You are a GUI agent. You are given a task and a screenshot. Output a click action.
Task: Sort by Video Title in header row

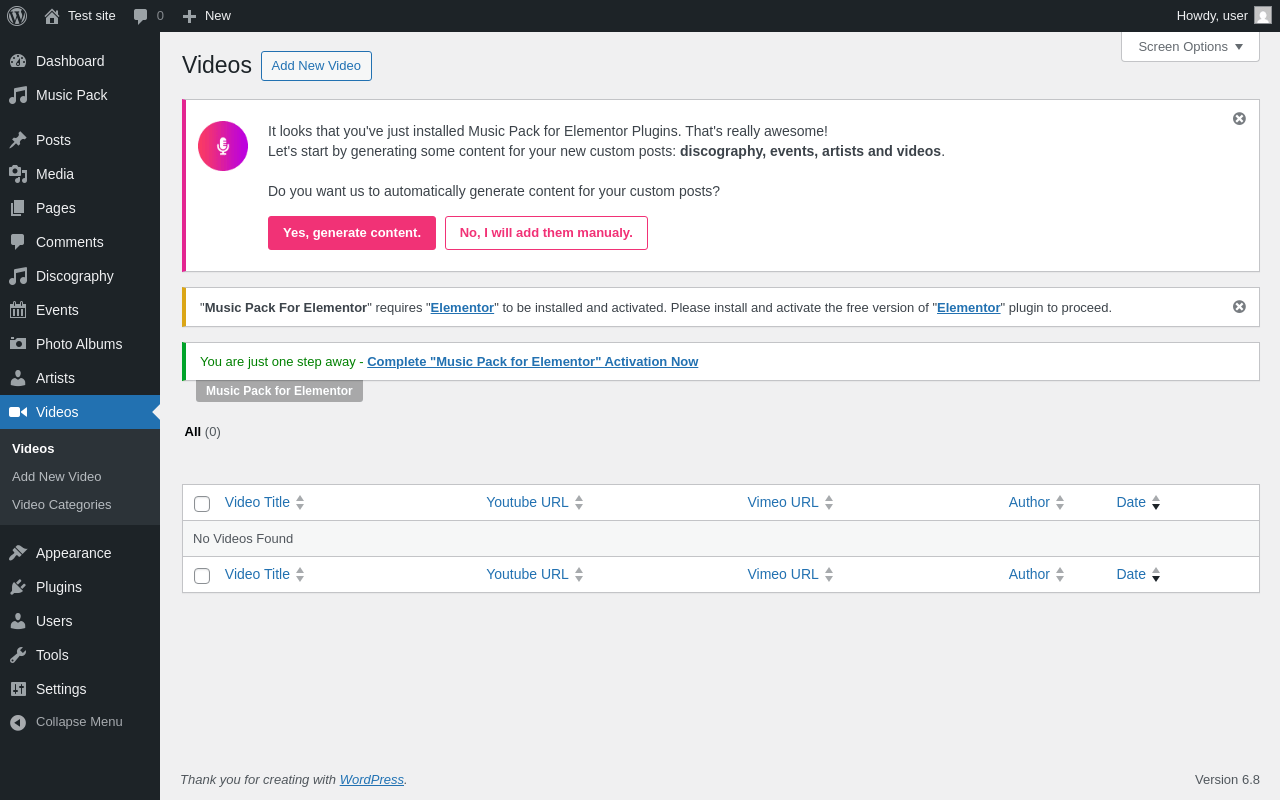coord(264,502)
